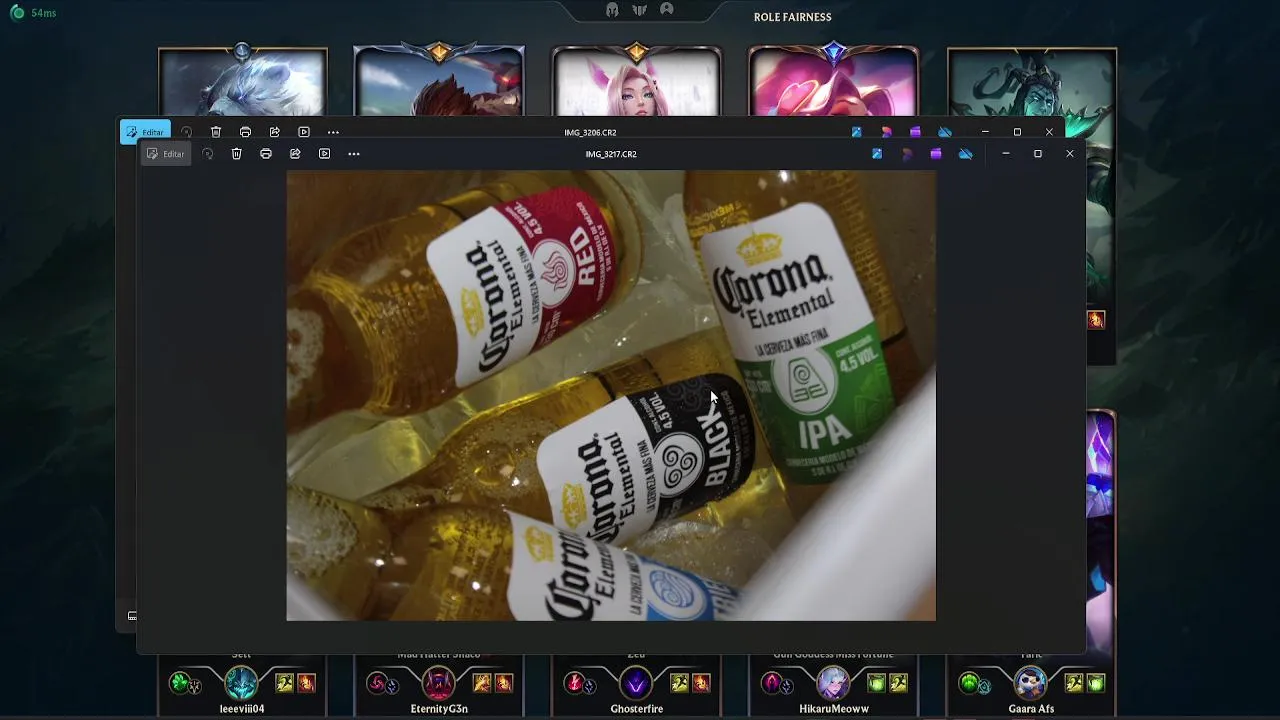The width and height of the screenshot is (1280, 720).
Task: Share from the IMG_3206.CR2 window
Action: tap(275, 132)
